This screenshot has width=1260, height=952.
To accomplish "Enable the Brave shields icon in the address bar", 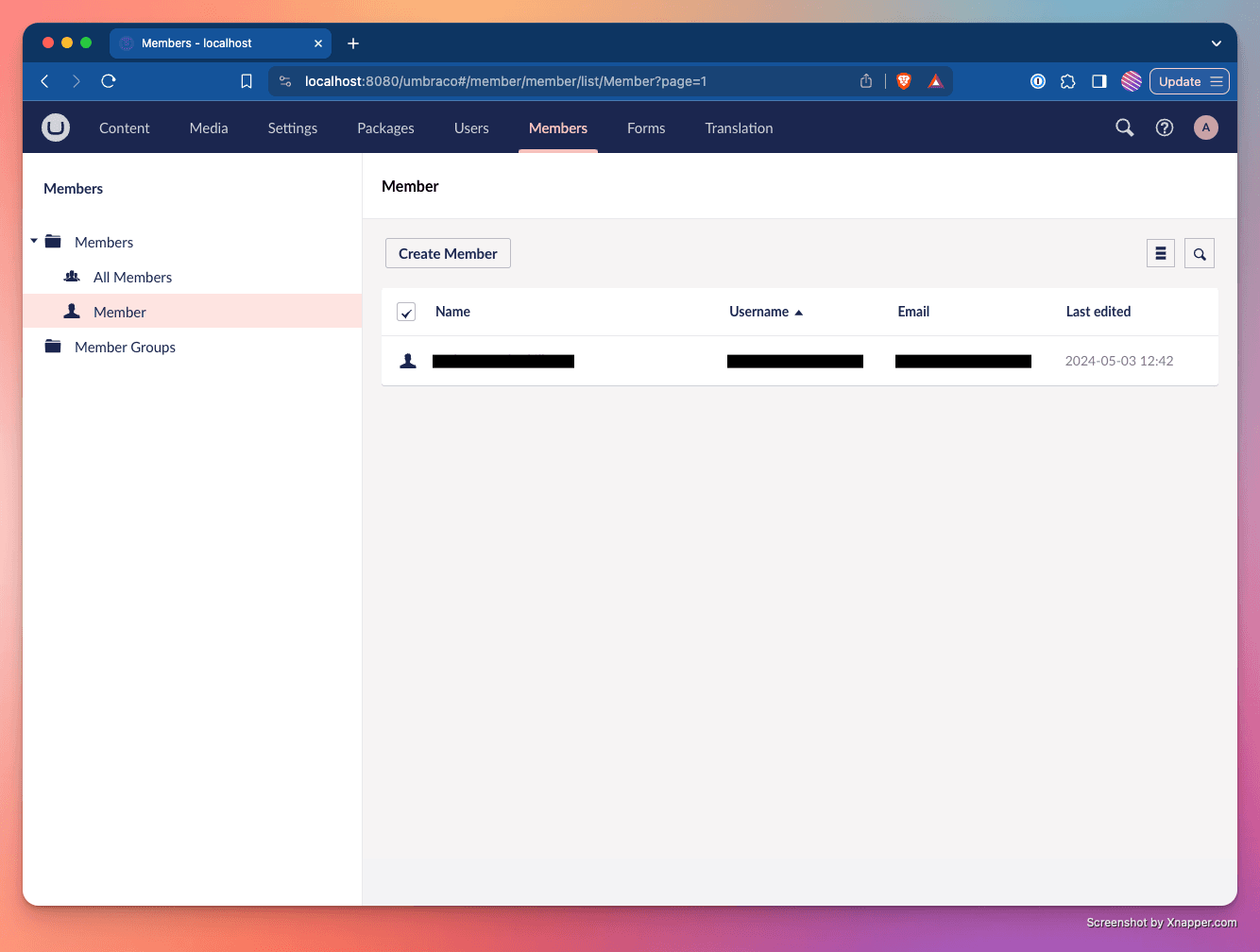I will pos(904,81).
